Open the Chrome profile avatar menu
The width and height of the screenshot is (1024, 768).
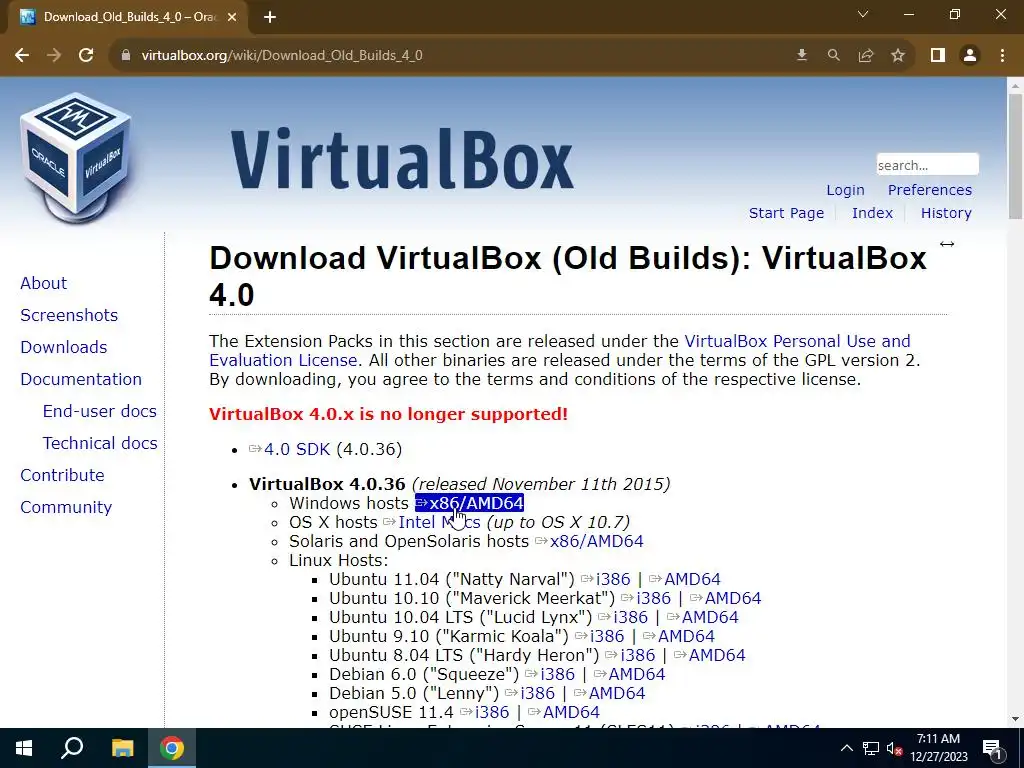970,56
